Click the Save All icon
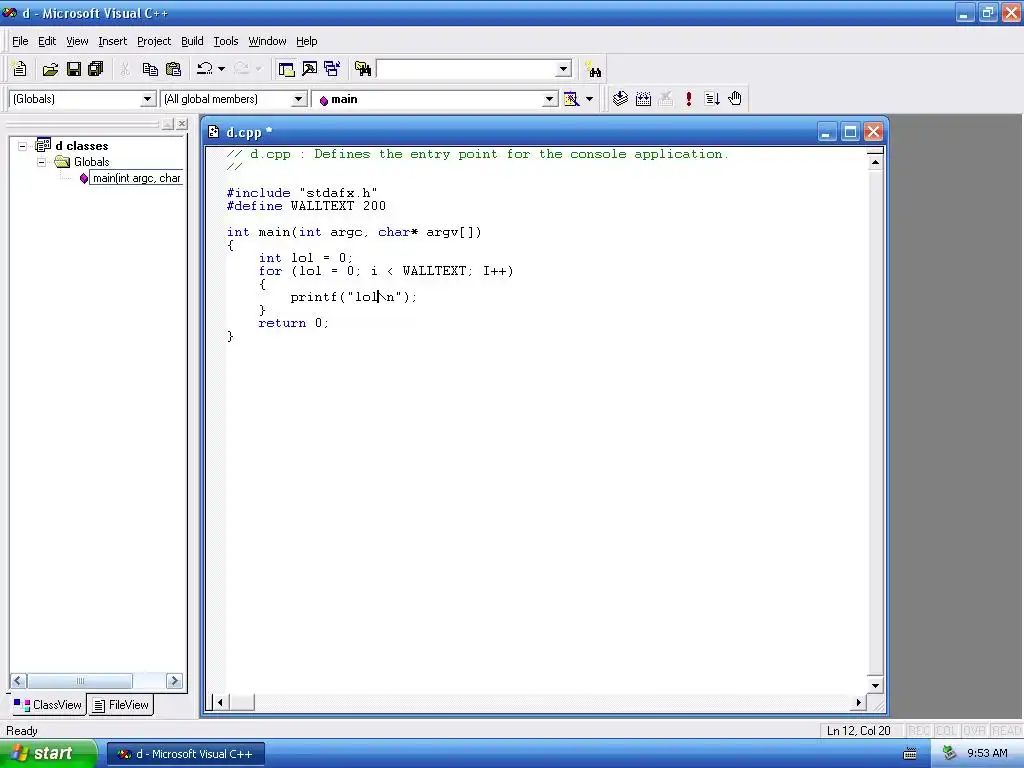This screenshot has height=768, width=1024. pyautogui.click(x=96, y=69)
